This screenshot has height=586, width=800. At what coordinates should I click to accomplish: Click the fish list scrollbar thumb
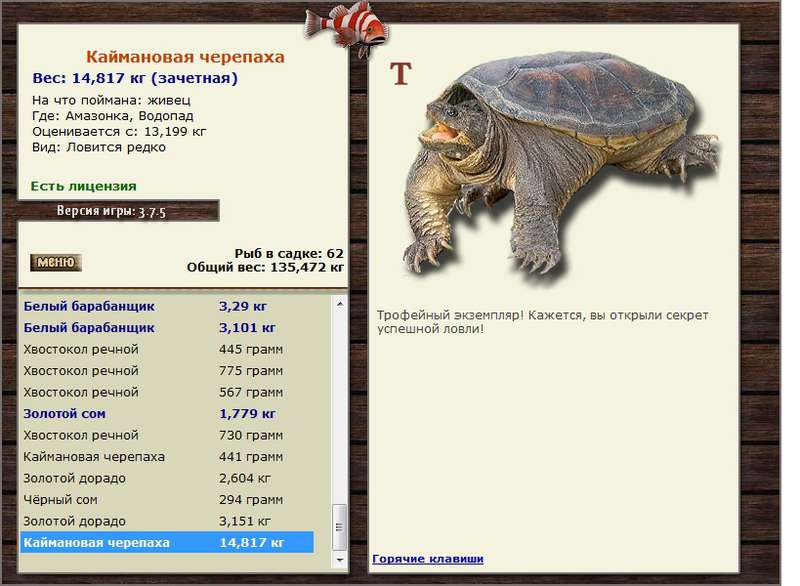pyautogui.click(x=340, y=527)
